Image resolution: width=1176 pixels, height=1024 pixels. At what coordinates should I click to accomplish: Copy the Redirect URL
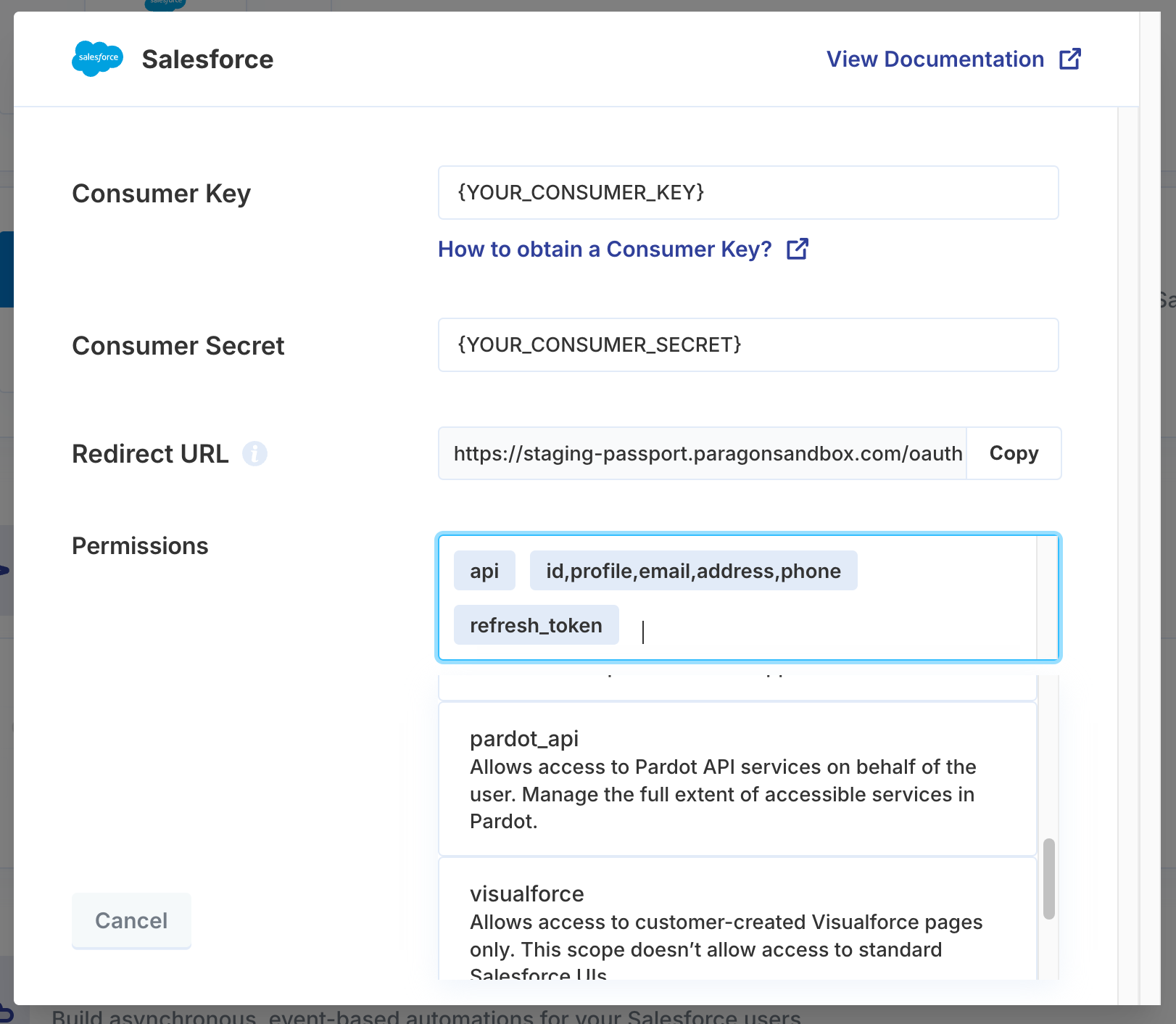(1014, 453)
